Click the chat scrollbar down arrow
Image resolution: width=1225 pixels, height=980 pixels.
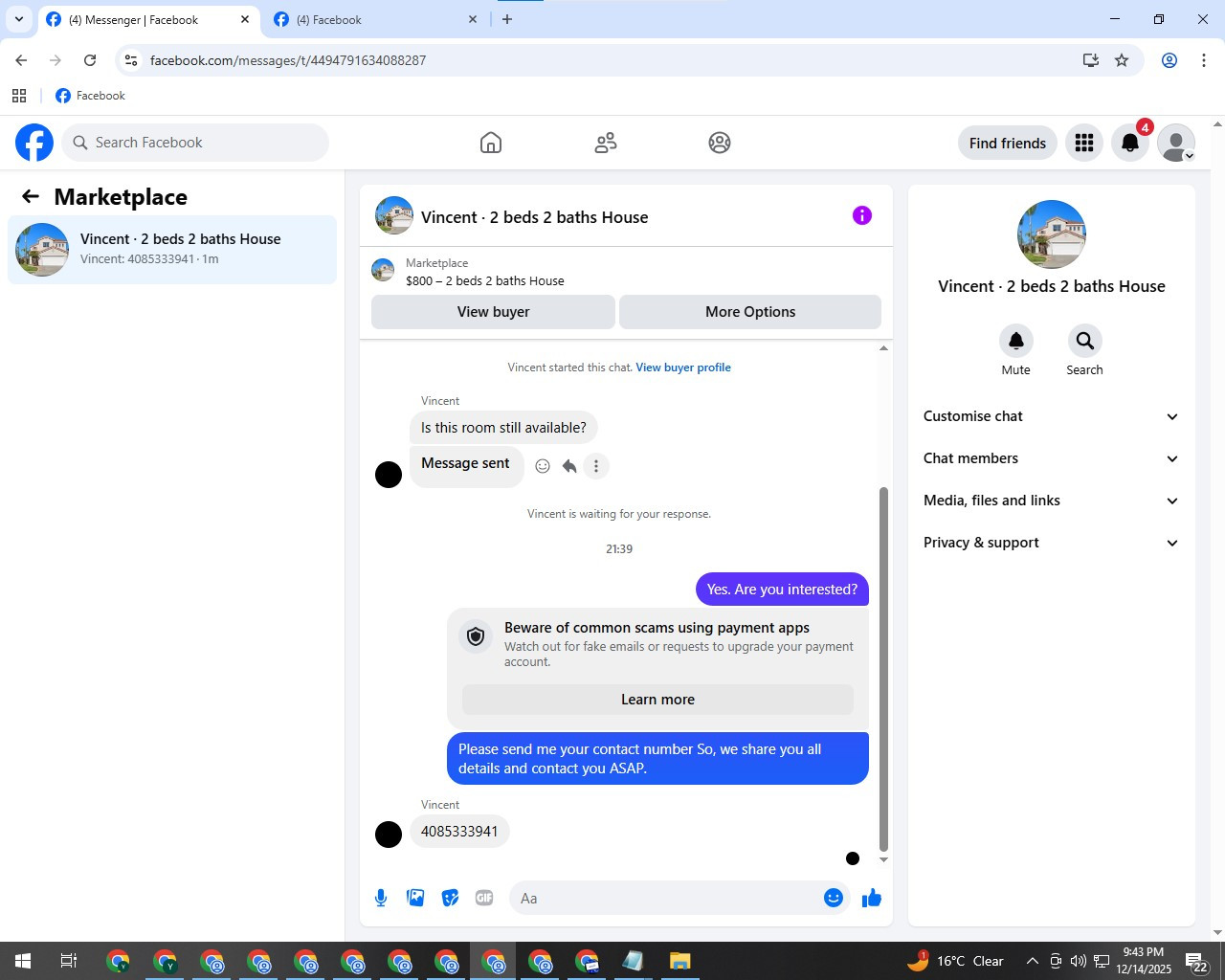(x=883, y=859)
